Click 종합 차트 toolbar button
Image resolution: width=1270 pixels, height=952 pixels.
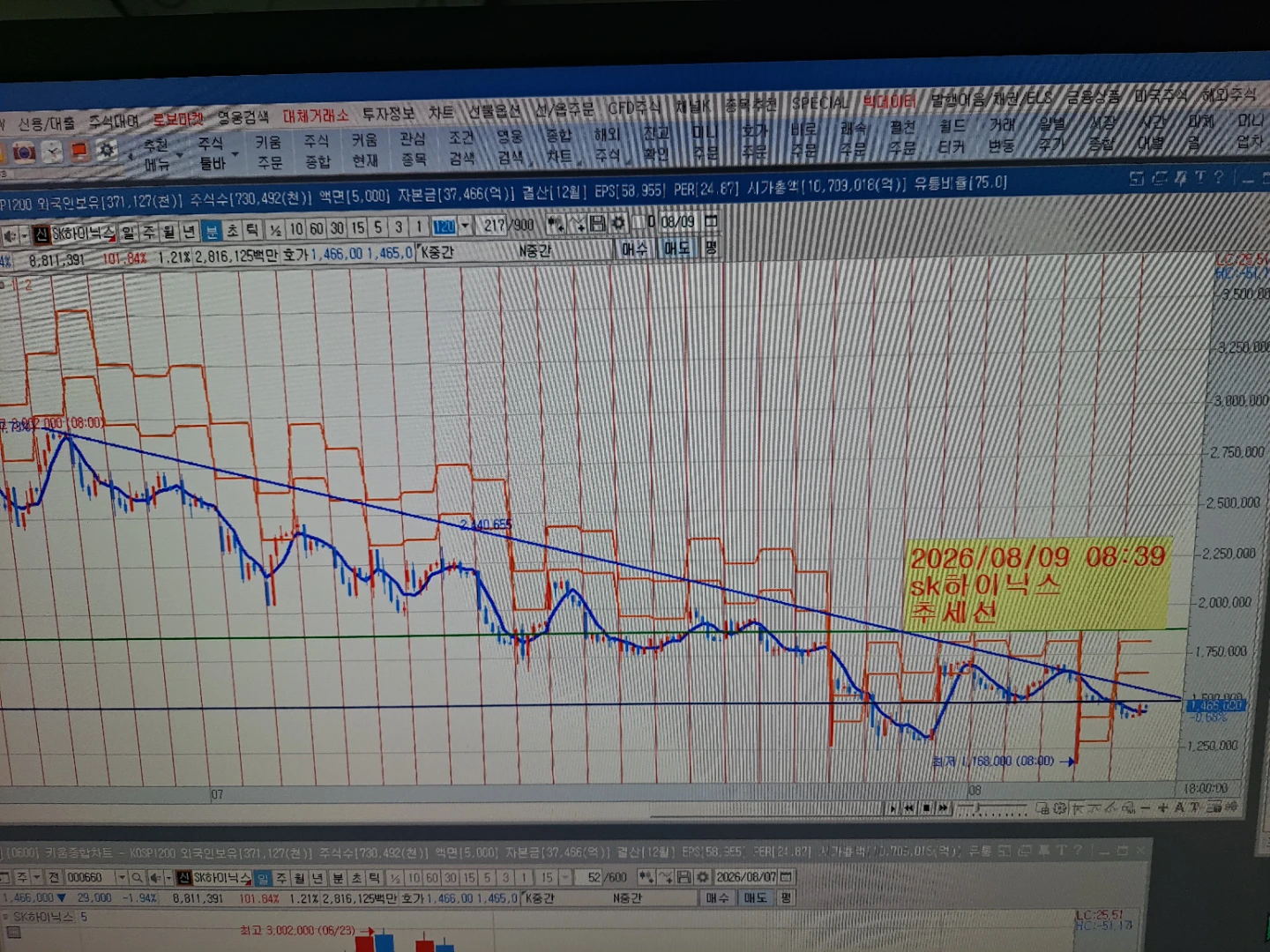click(x=559, y=145)
